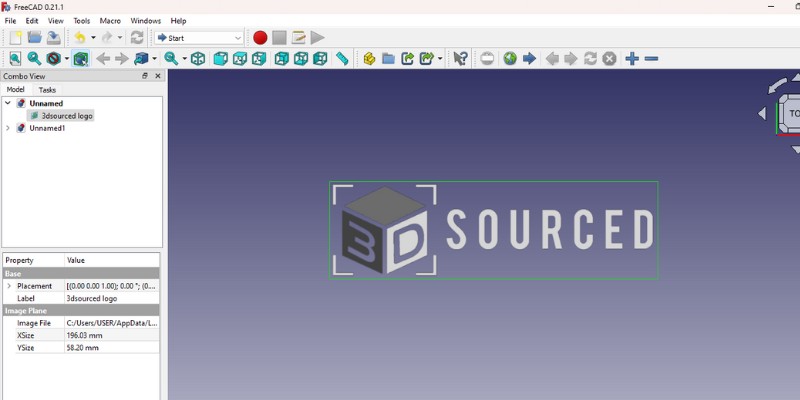Open the Start workbench selector dropdown
This screenshot has height=400, width=800.
pyautogui.click(x=199, y=38)
